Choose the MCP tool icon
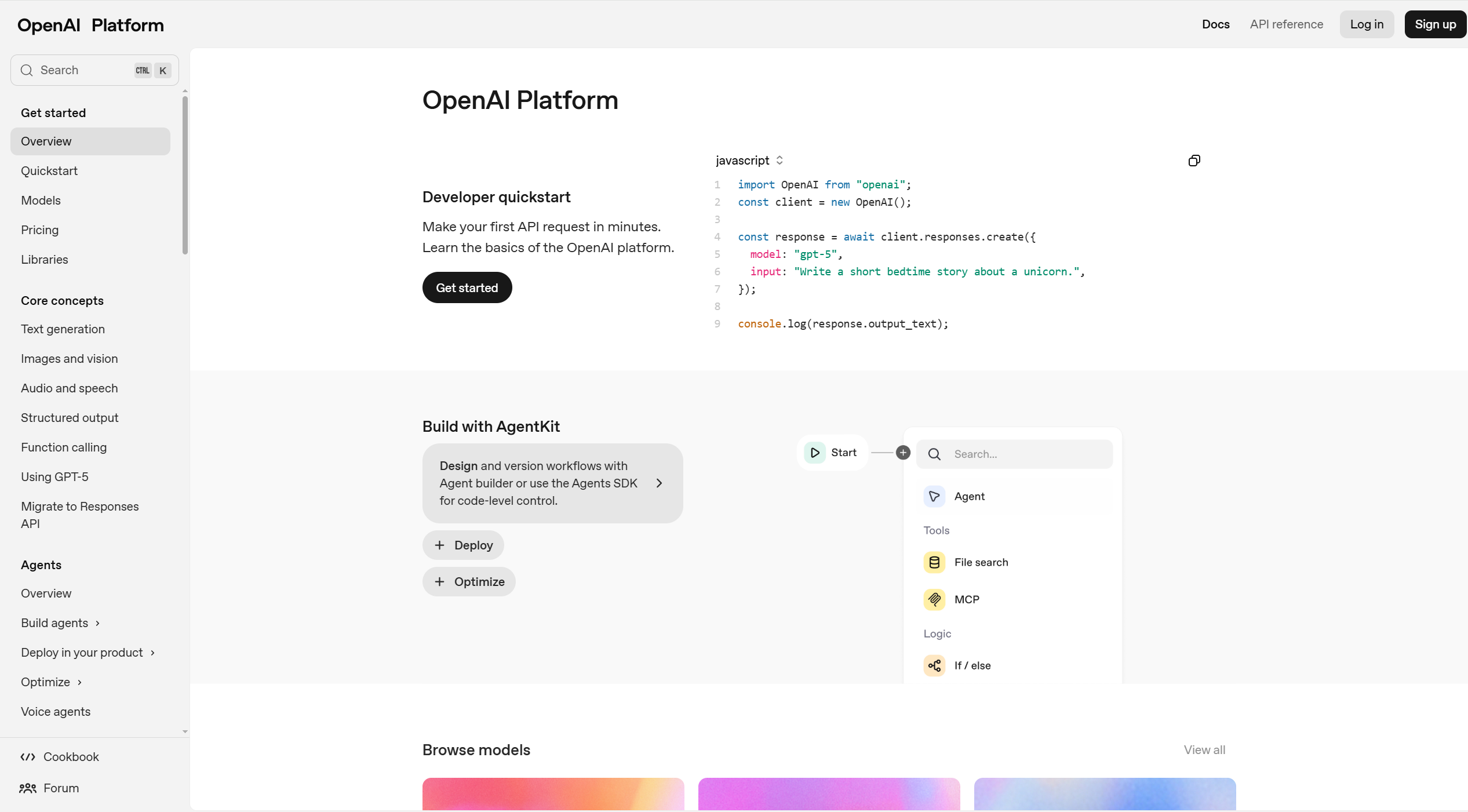The width and height of the screenshot is (1468, 812). click(934, 600)
